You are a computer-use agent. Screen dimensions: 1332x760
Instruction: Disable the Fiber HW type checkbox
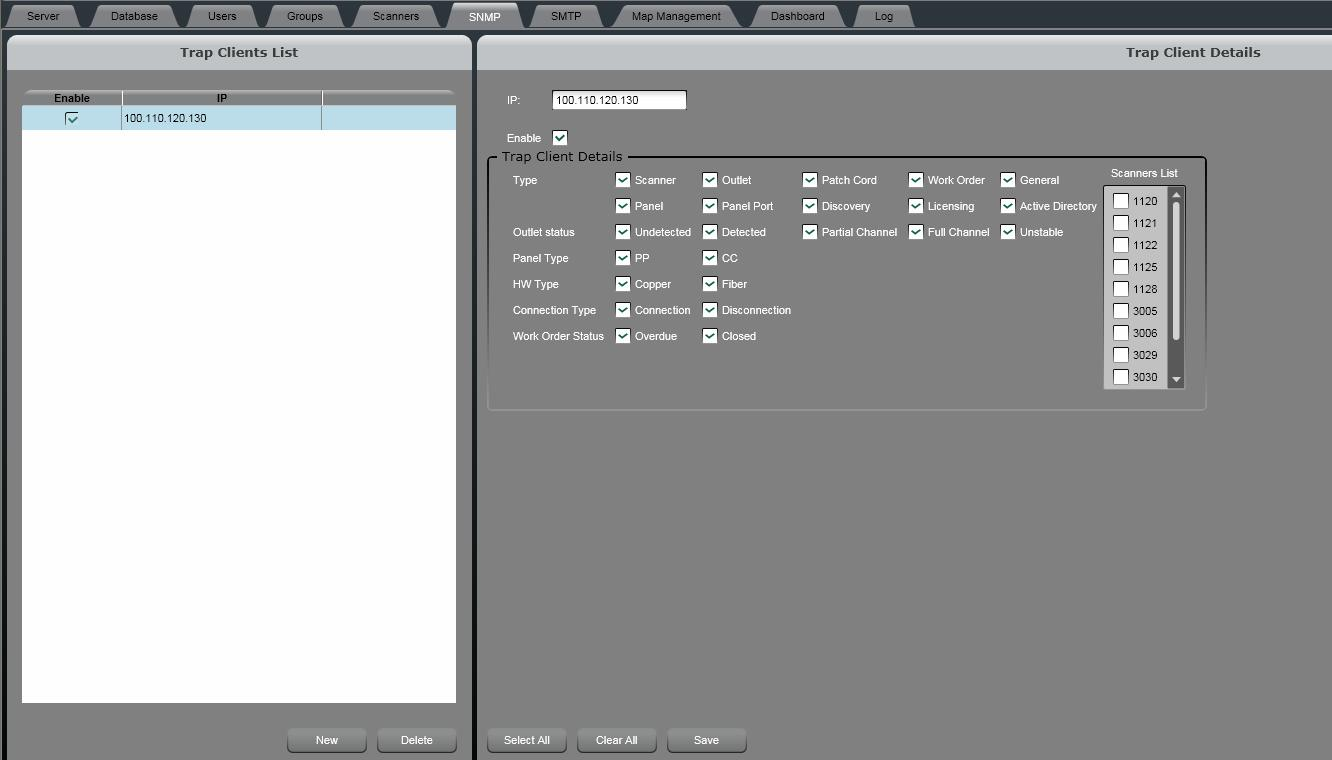(710, 284)
